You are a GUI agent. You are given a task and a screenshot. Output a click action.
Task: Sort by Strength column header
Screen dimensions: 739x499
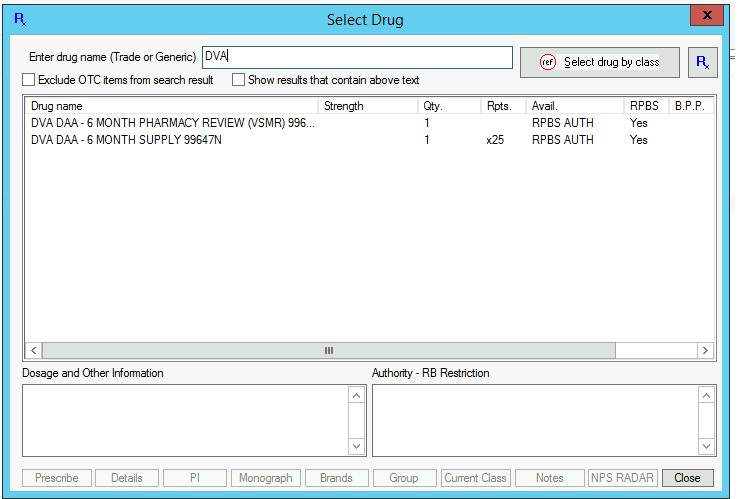(x=368, y=106)
